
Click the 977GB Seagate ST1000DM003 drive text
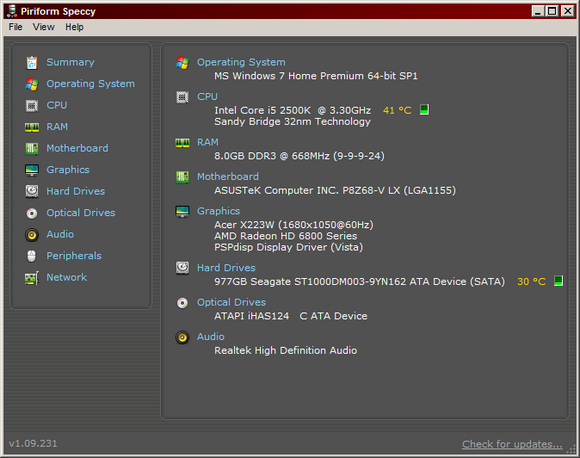pos(360,282)
